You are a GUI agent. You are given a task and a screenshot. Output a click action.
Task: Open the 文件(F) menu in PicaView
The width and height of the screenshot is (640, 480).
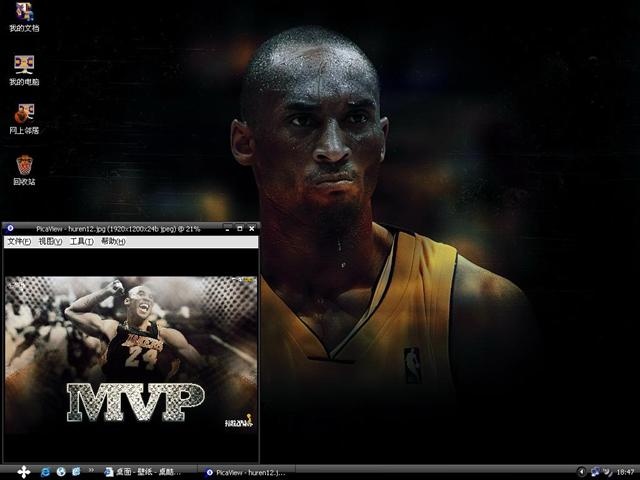(x=19, y=241)
